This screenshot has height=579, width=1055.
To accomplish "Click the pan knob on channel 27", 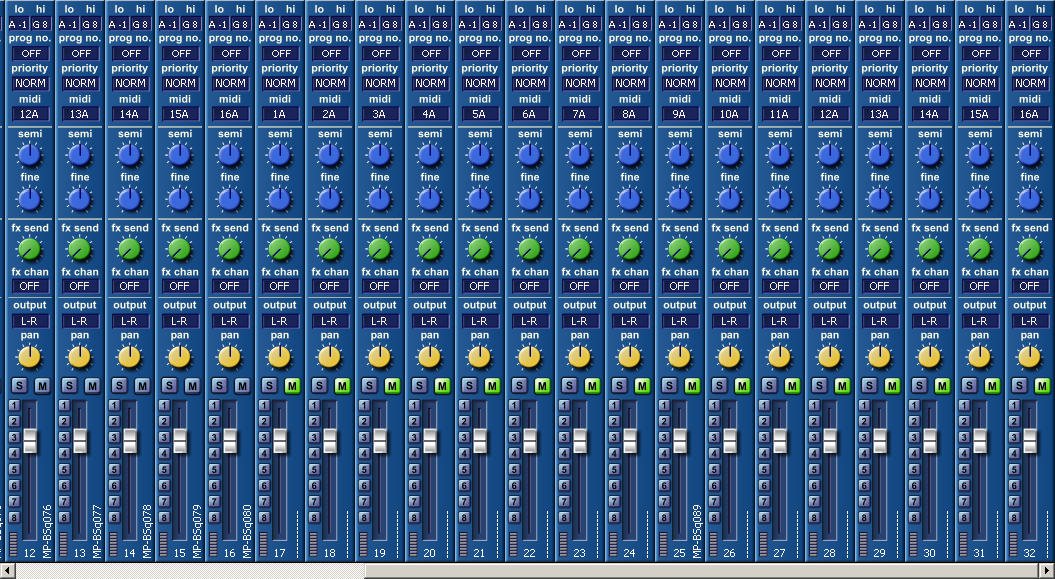I will pyautogui.click(x=779, y=357).
